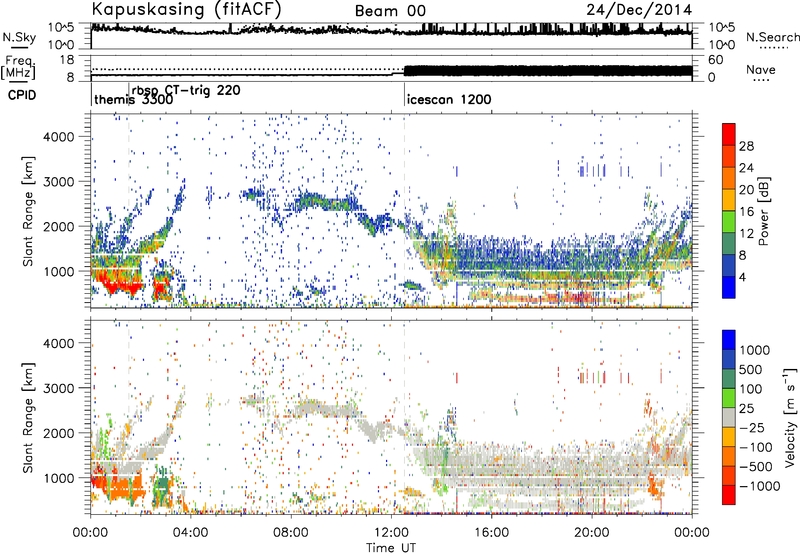Click the blue 1000 m/s velocity swatch
Image resolution: width=800 pixels, height=554 pixels.
(729, 340)
